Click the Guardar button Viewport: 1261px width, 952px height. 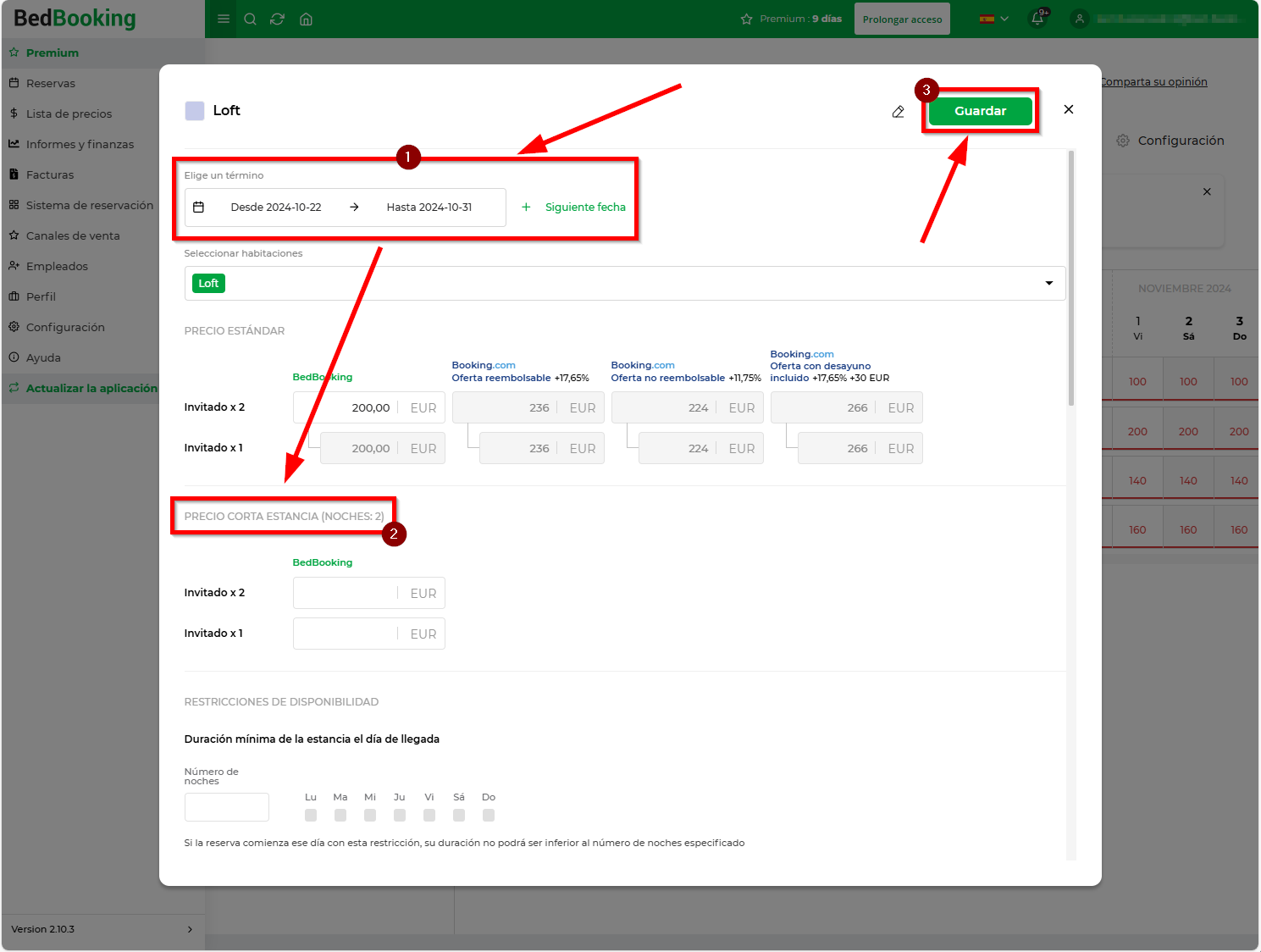tap(981, 111)
